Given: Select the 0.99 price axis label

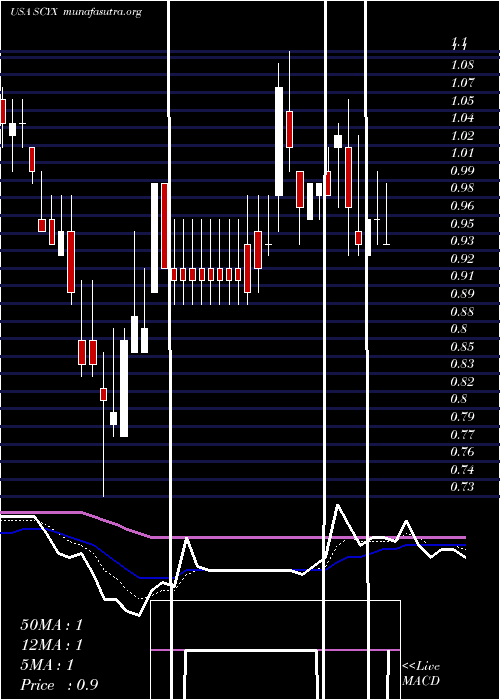Looking at the screenshot, I should pos(462,171).
